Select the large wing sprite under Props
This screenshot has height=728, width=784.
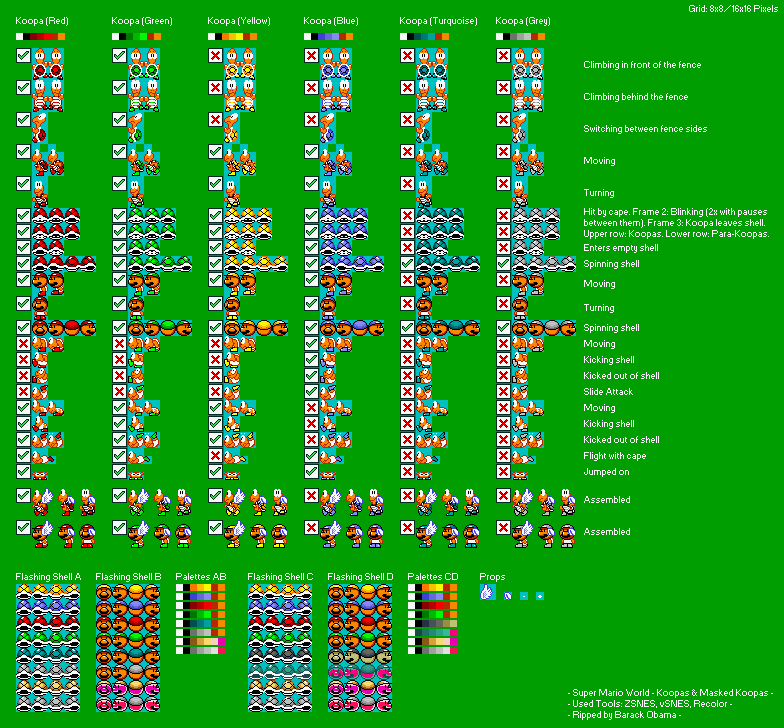coord(488,592)
